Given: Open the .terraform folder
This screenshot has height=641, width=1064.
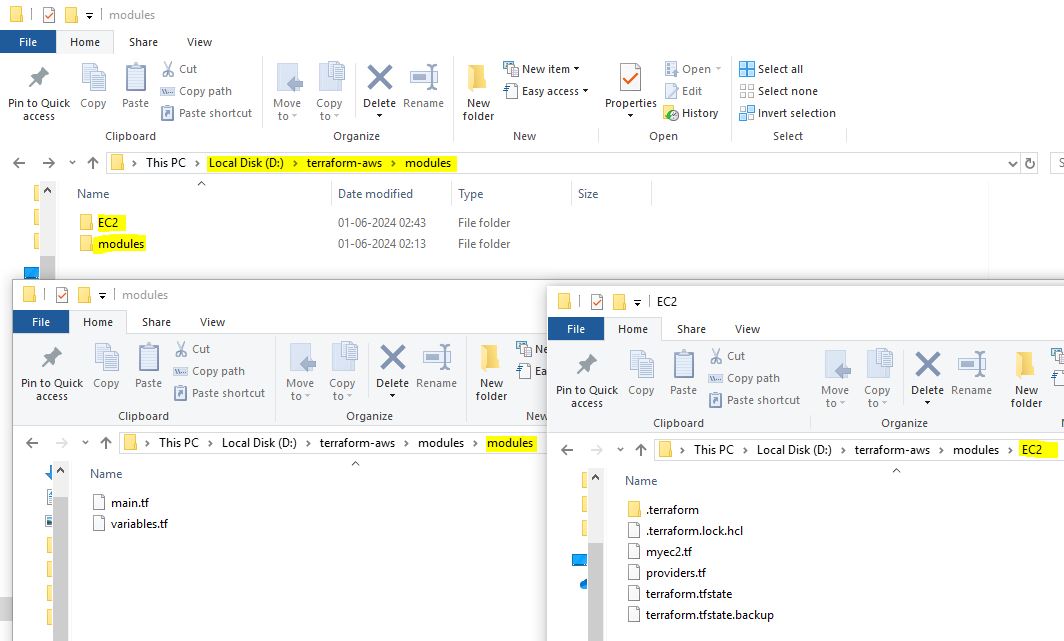Looking at the screenshot, I should (x=671, y=509).
